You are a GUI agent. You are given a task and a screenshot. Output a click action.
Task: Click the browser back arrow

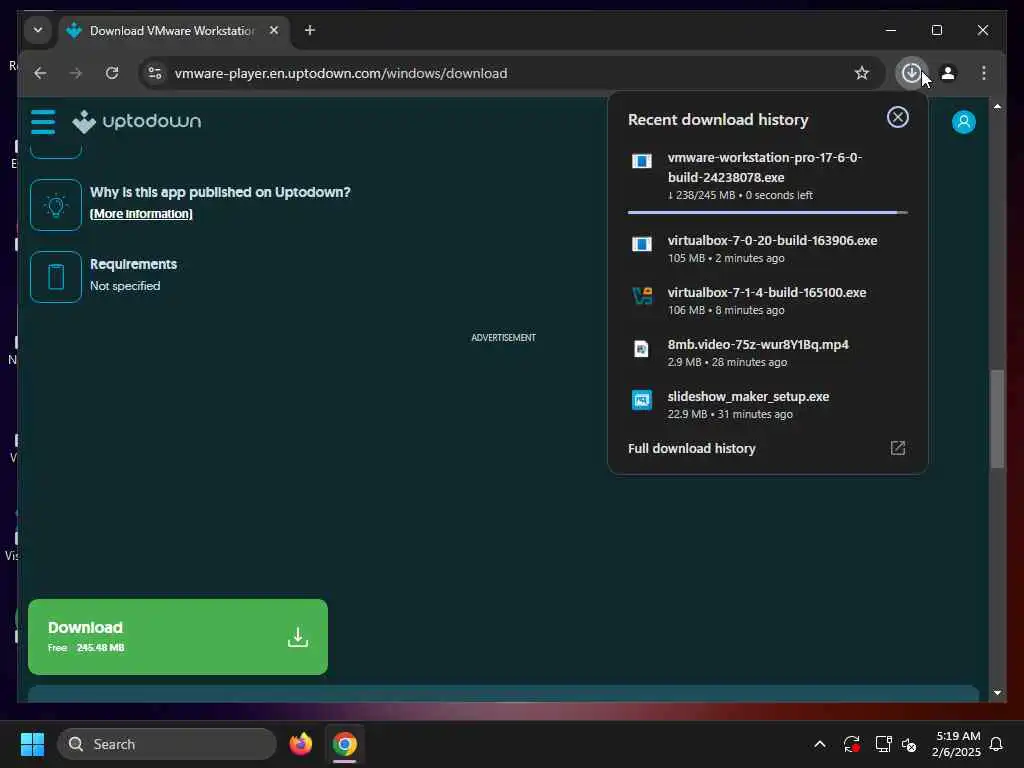pos(40,73)
